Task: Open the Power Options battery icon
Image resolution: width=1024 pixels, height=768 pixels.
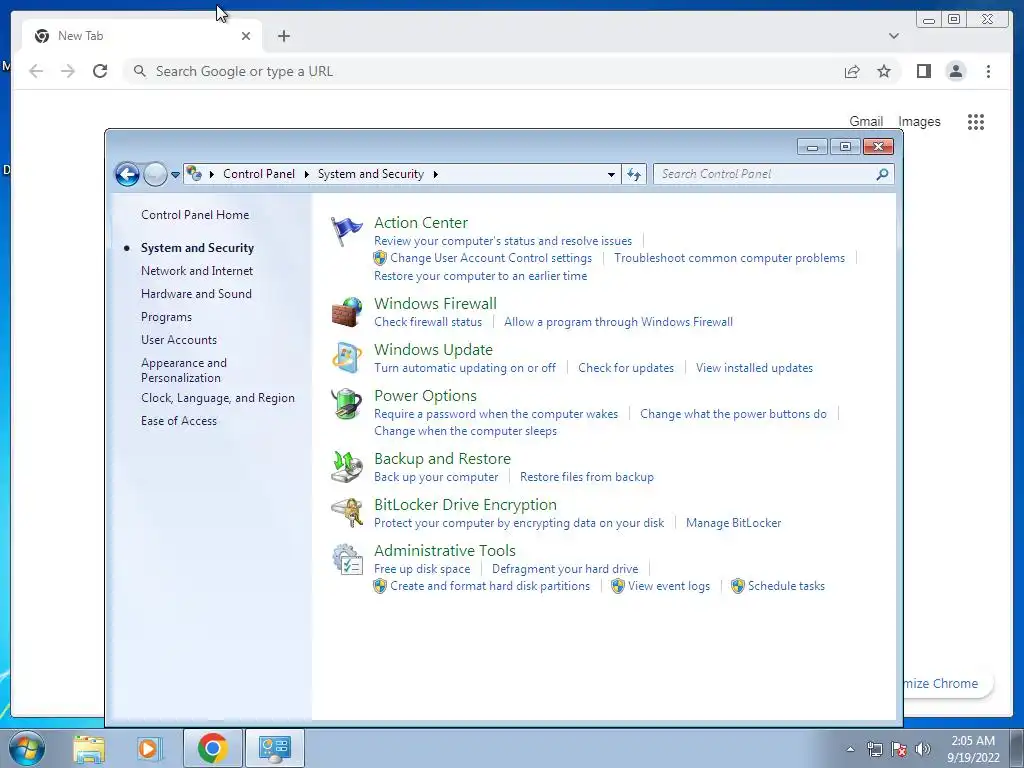Action: (x=347, y=404)
